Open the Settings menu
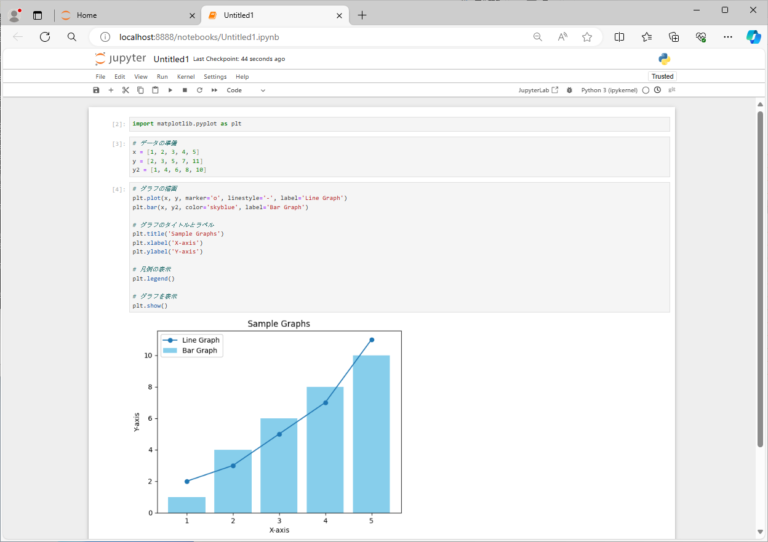The width and height of the screenshot is (768, 542). (215, 76)
